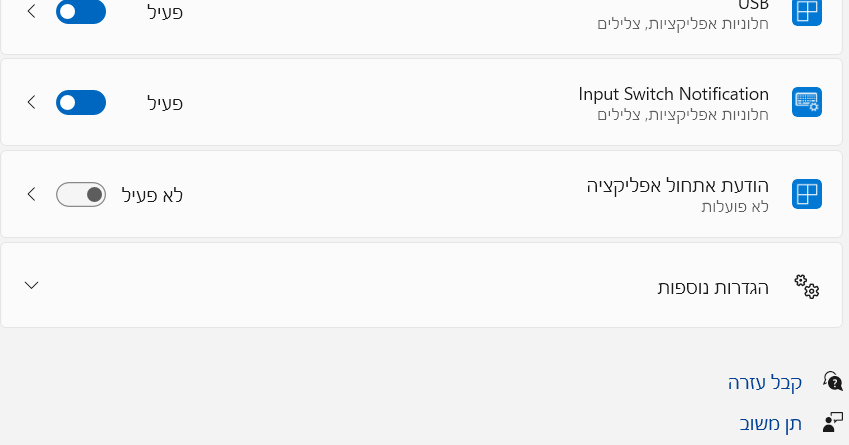Screen dimensions: 849x445
Task: Disable the Input Switch Notification toggle
Action: (x=80, y=102)
